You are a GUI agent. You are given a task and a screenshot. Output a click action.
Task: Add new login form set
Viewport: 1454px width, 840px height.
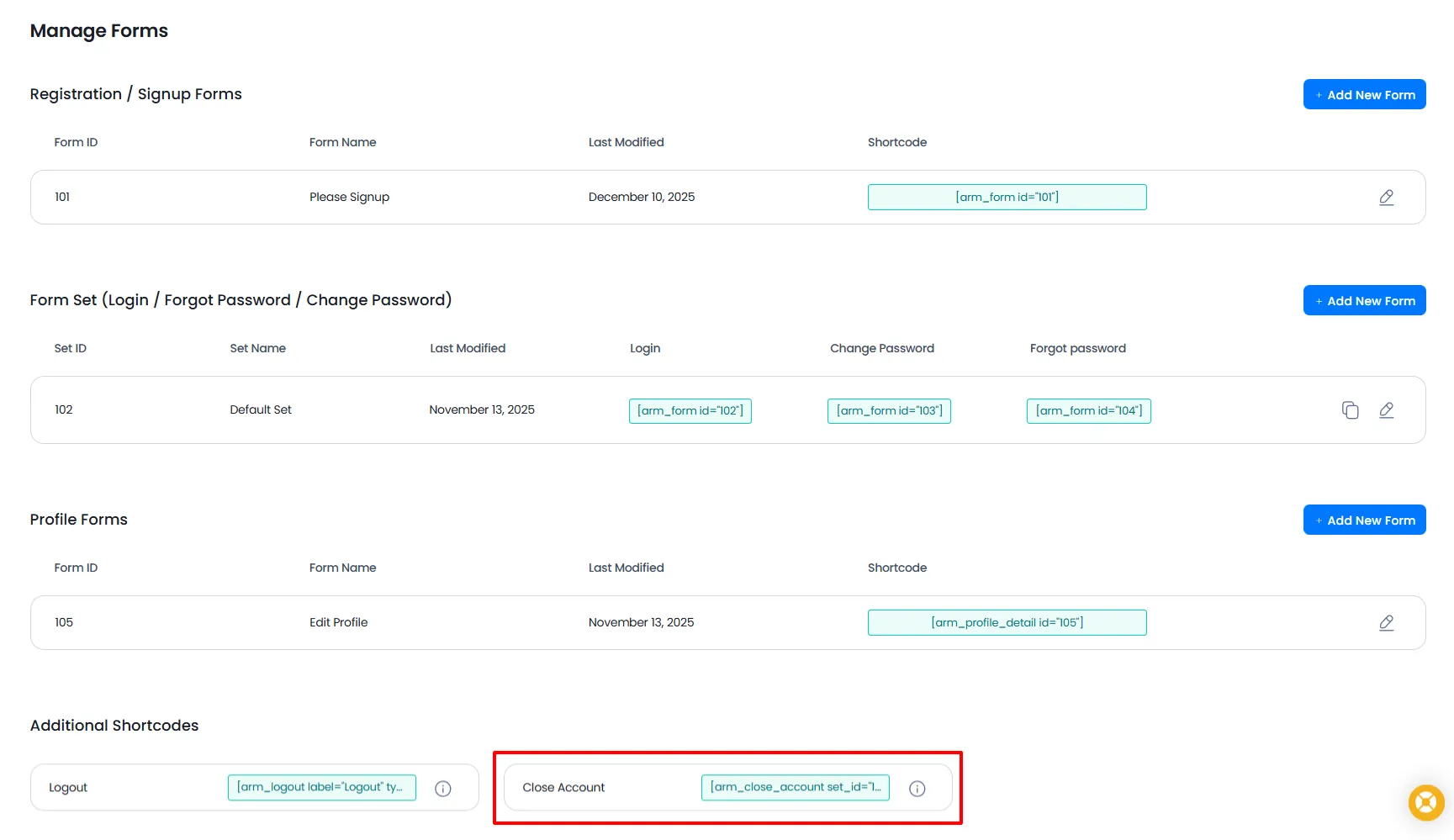click(1364, 301)
